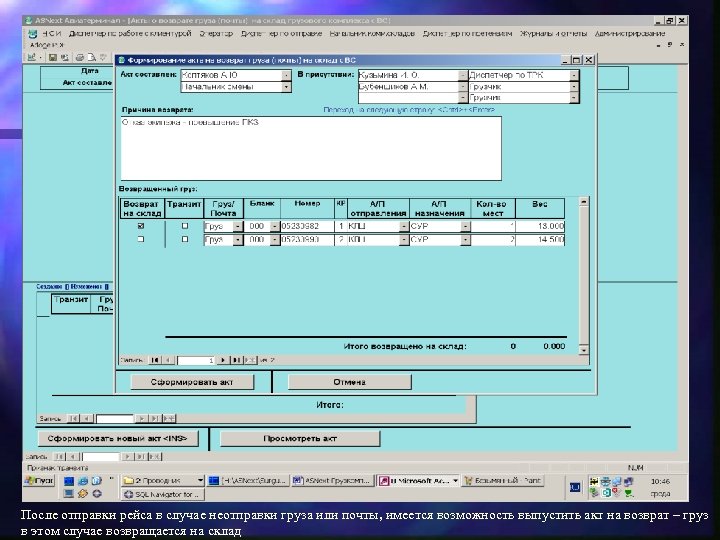The height and width of the screenshot is (540, 720).
Task: Switch to SQL Navigator taskbar button
Action: pyautogui.click(x=163, y=495)
